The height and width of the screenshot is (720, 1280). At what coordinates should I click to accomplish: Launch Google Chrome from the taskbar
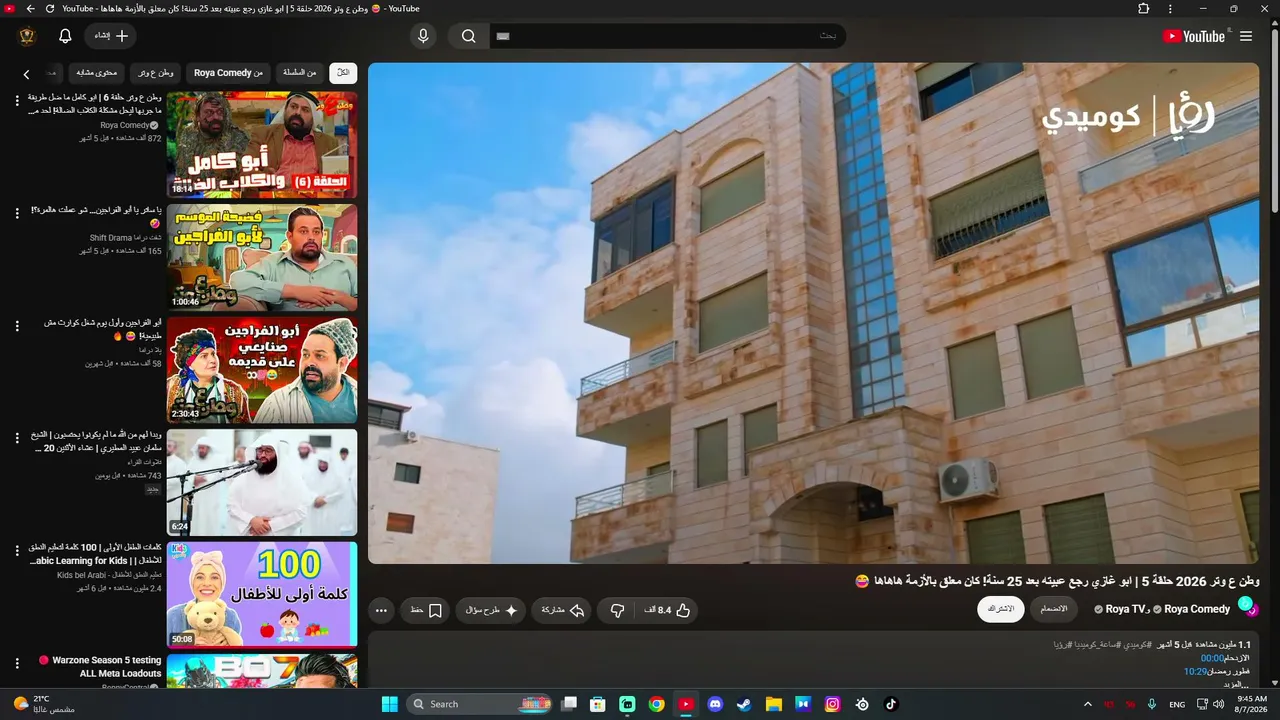pyautogui.click(x=656, y=704)
